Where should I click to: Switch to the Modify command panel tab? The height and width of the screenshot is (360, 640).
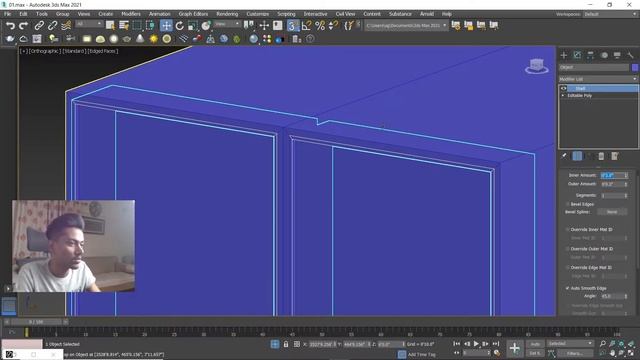(577, 55)
